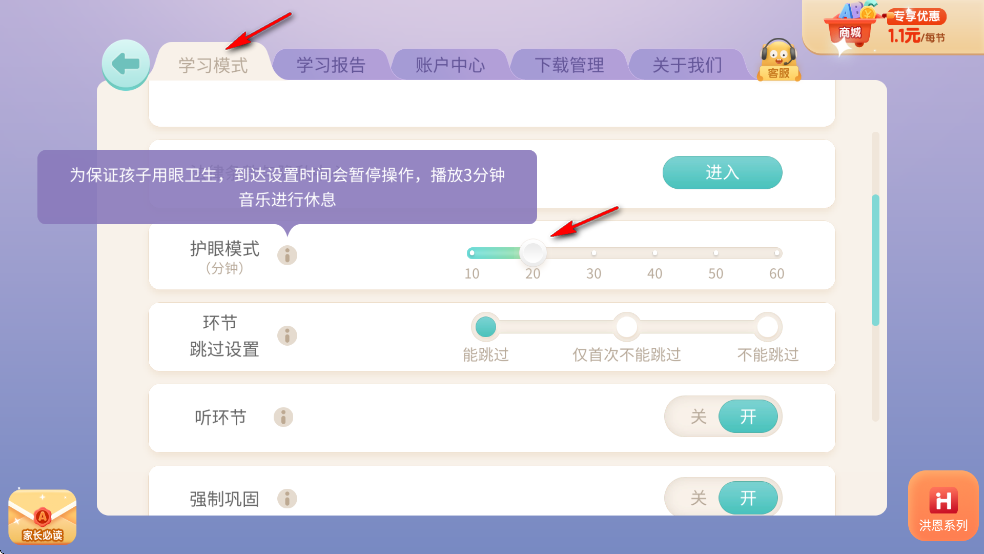Select 不能跳过 skip option
The height and width of the screenshot is (554, 984).
point(767,326)
